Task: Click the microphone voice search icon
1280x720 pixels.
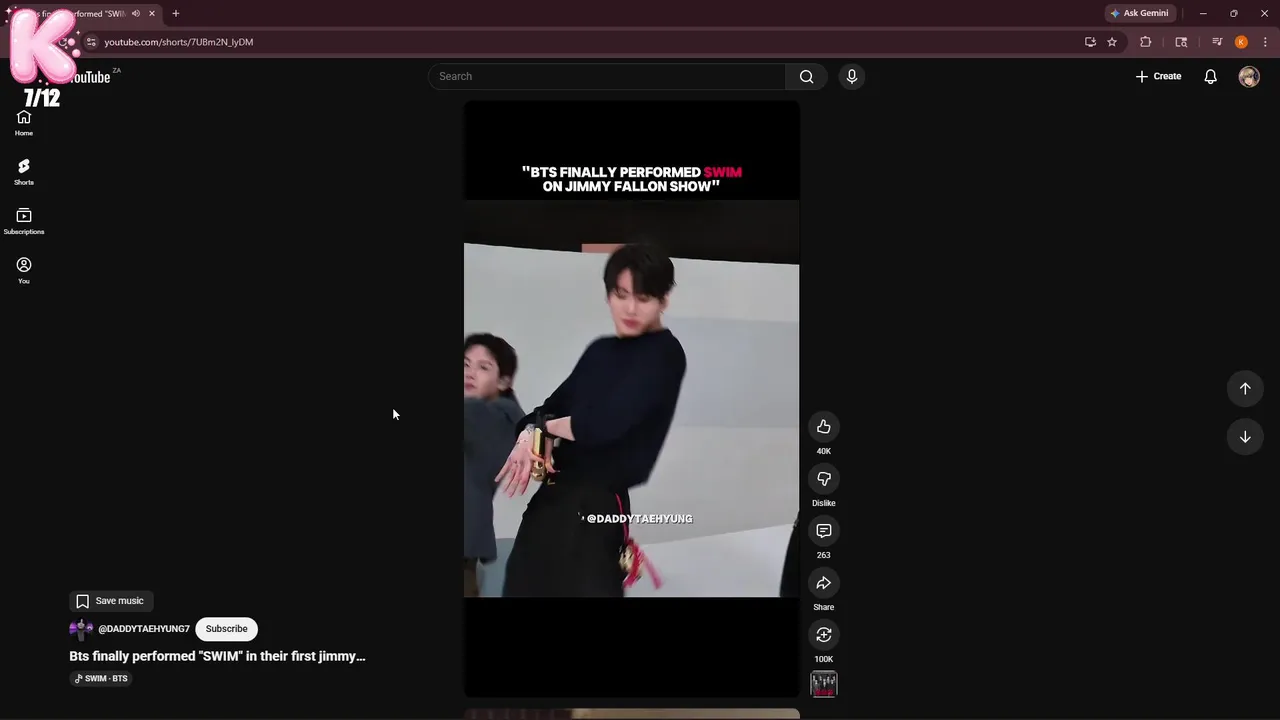Action: (851, 77)
